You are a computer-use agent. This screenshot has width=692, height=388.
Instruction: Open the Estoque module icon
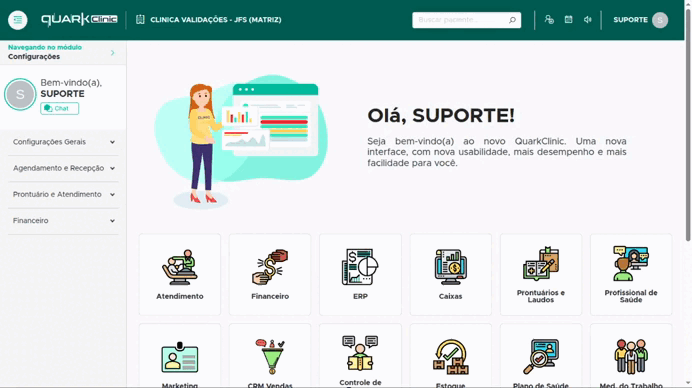(450, 357)
